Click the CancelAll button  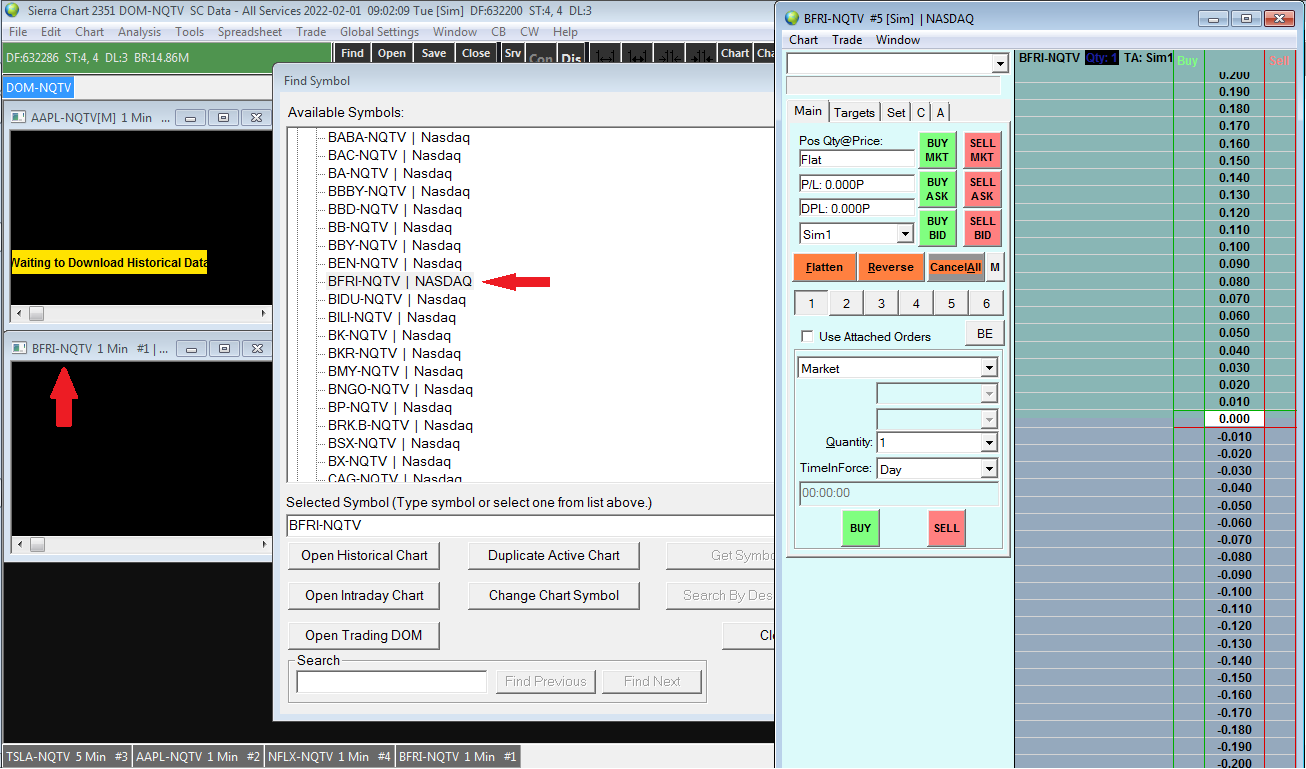pyautogui.click(x=955, y=267)
